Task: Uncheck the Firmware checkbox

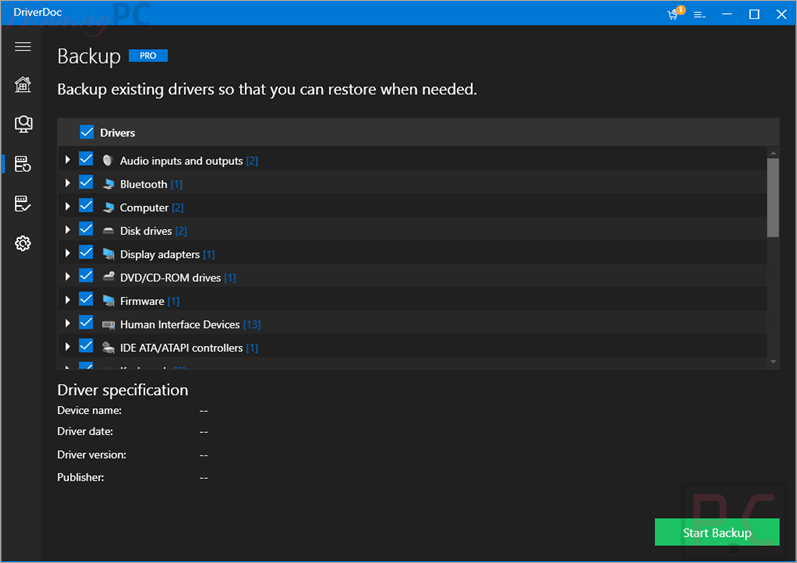Action: 86,299
